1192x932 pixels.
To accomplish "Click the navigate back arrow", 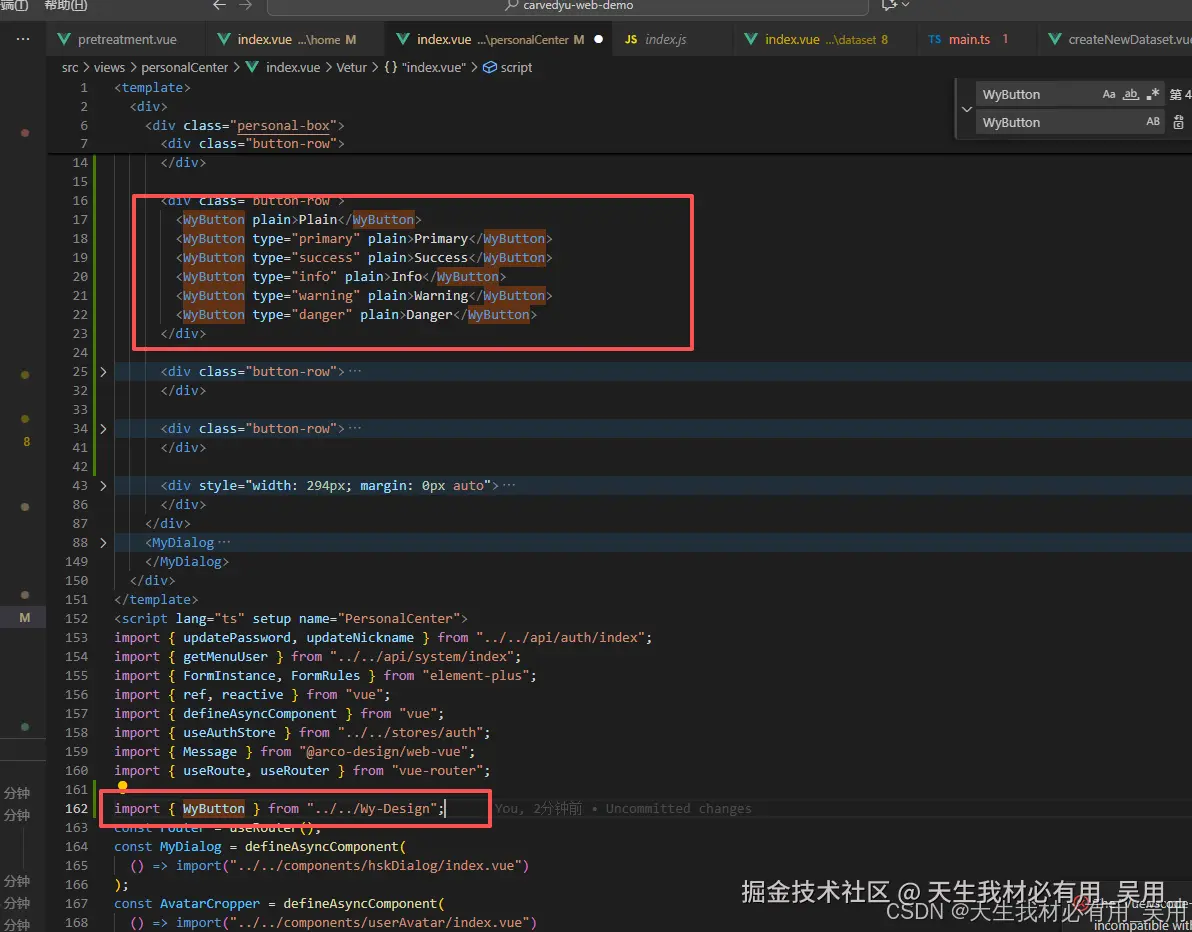I will click(x=219, y=6).
